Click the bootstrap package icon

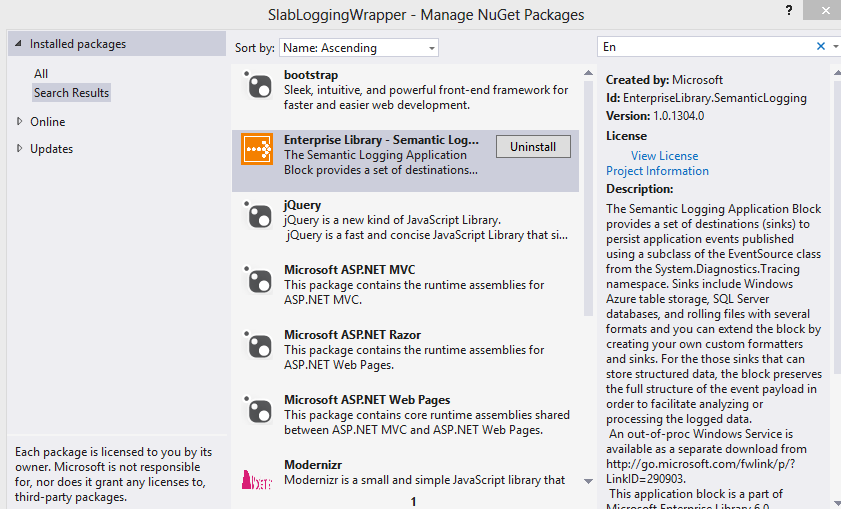tap(258, 87)
